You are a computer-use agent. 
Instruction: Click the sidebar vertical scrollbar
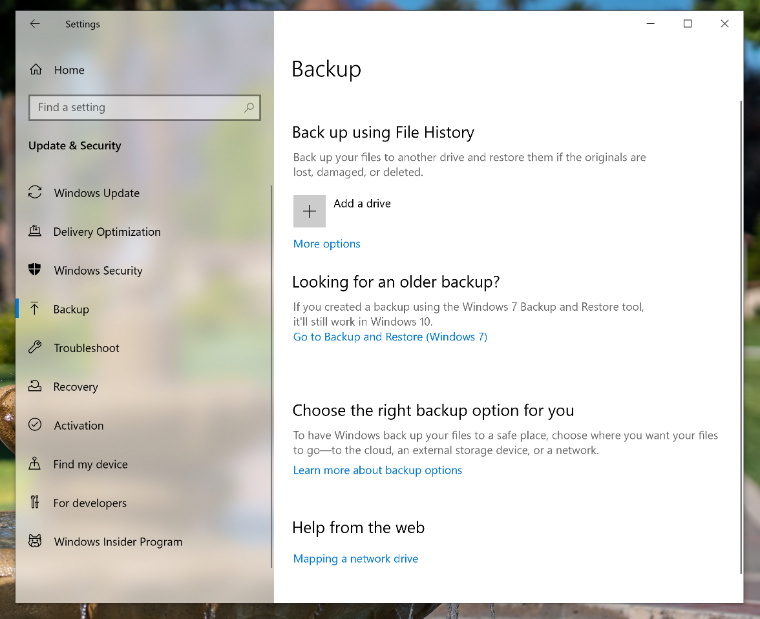(271, 376)
